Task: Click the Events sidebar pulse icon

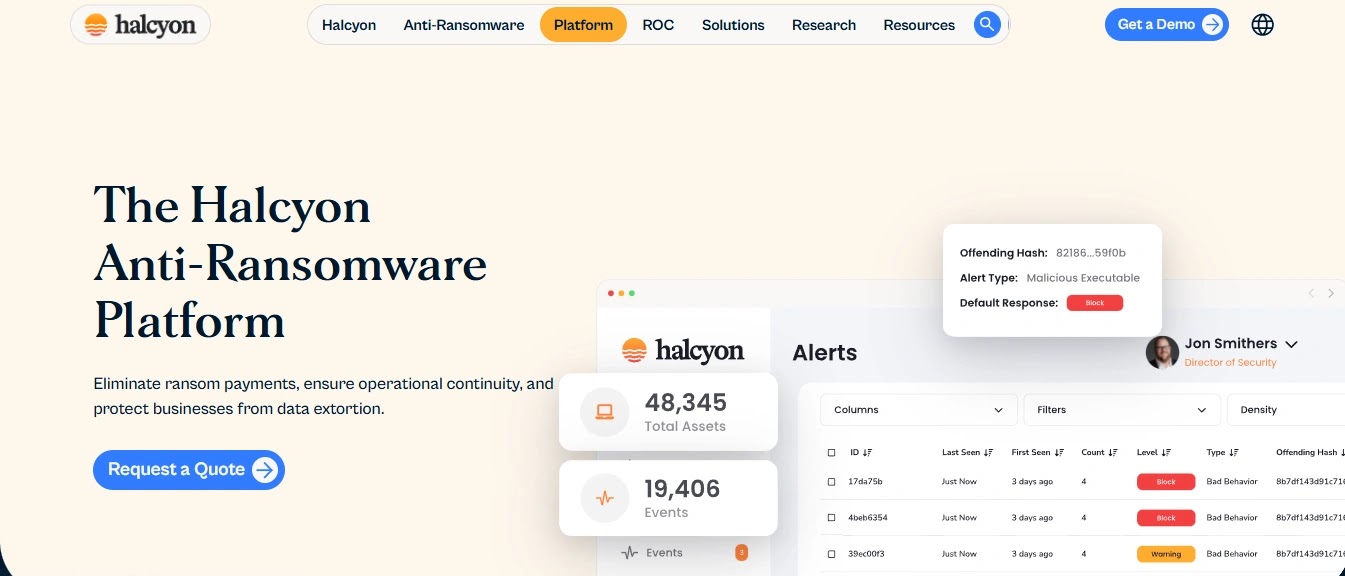Action: click(629, 552)
